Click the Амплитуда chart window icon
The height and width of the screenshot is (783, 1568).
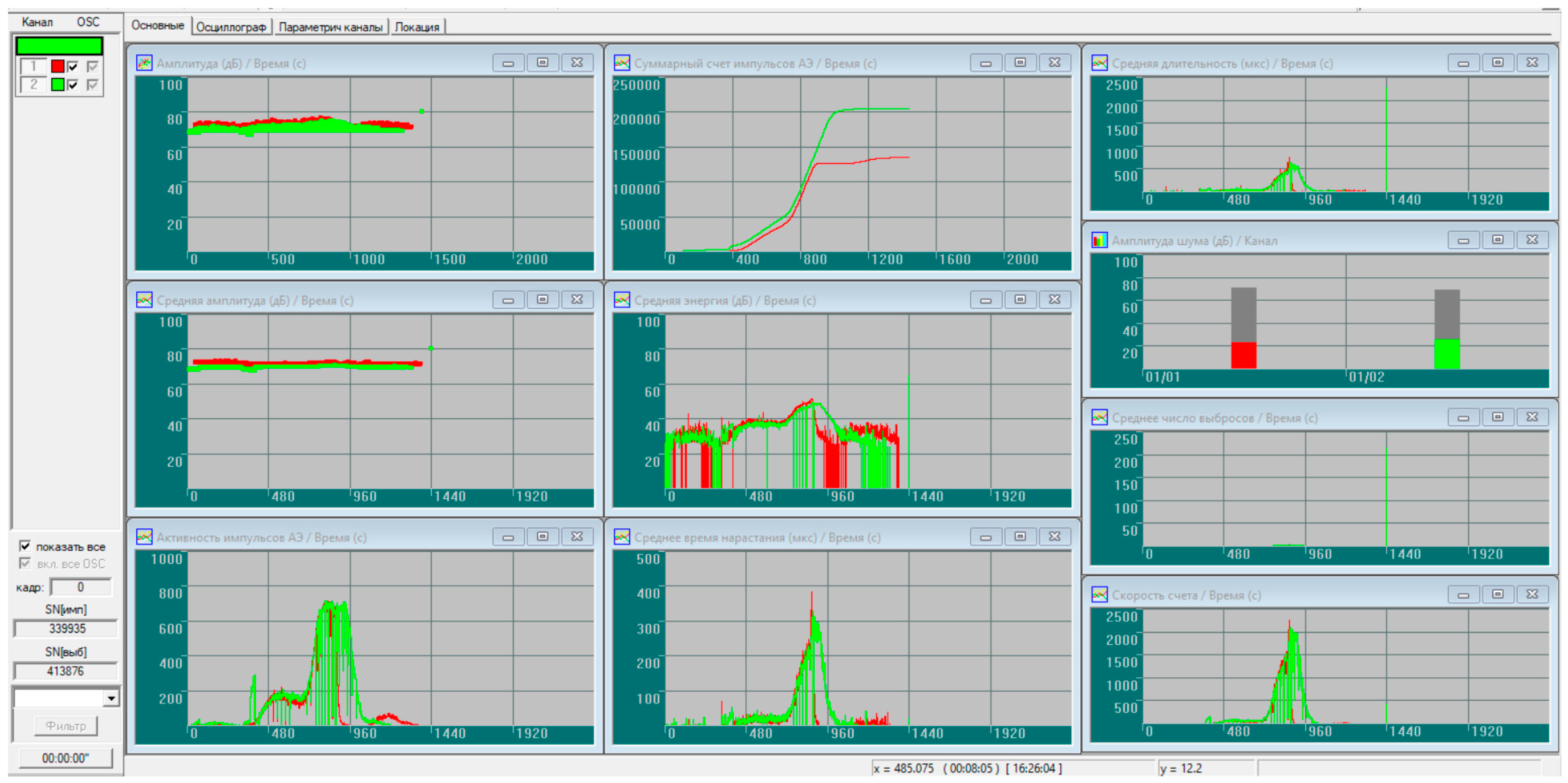[x=144, y=63]
